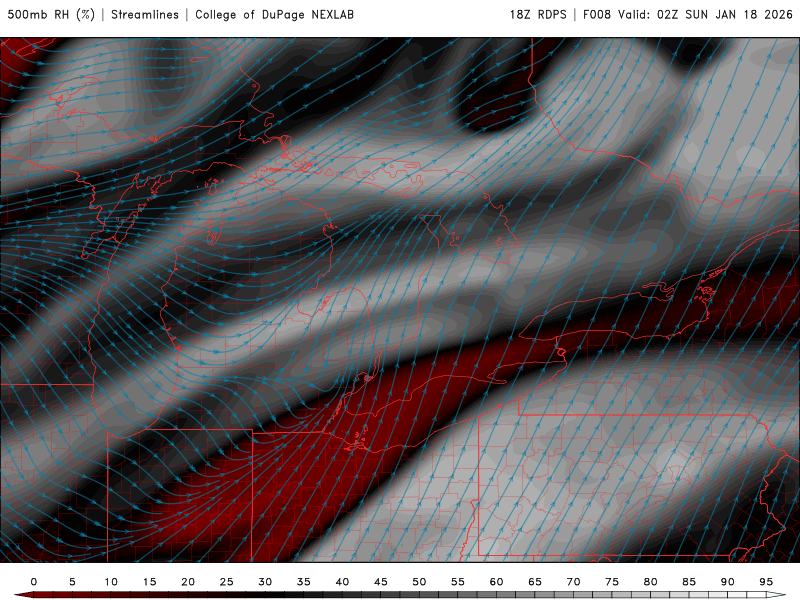
Task: Click the "500mb RH (%)" title text
Action: 51,14
